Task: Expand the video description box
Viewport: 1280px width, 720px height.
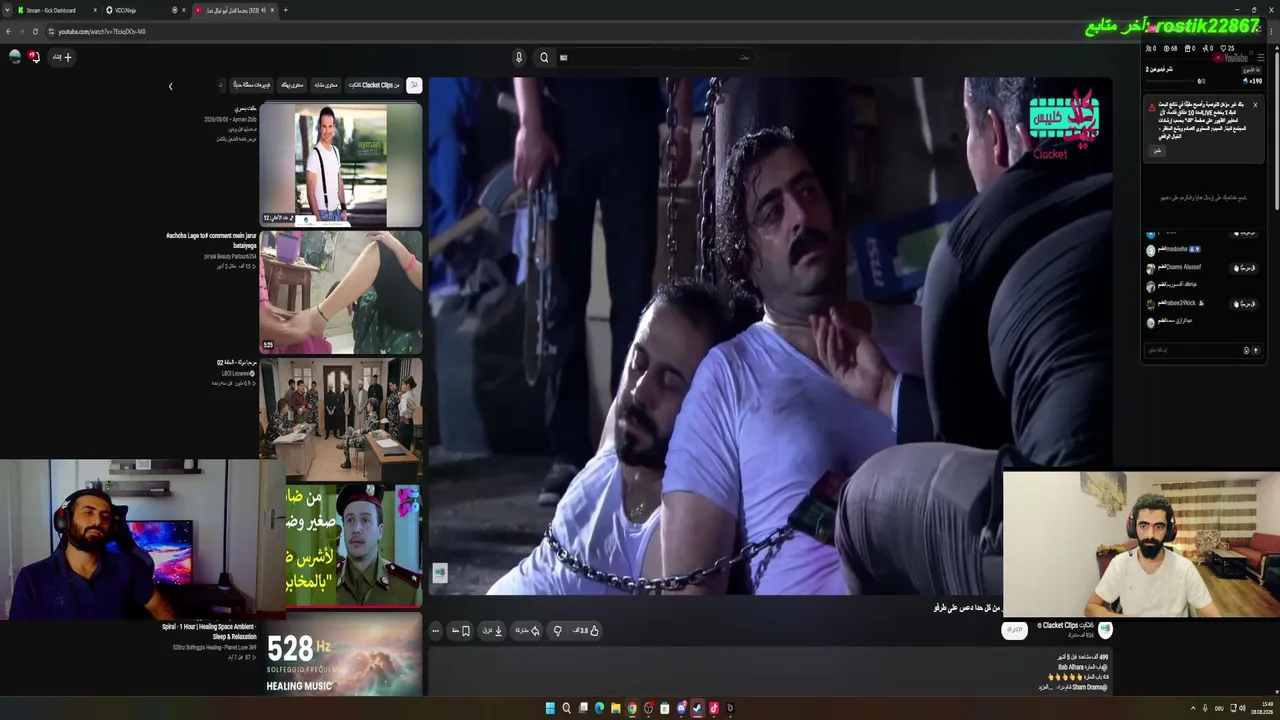Action: tap(770, 671)
